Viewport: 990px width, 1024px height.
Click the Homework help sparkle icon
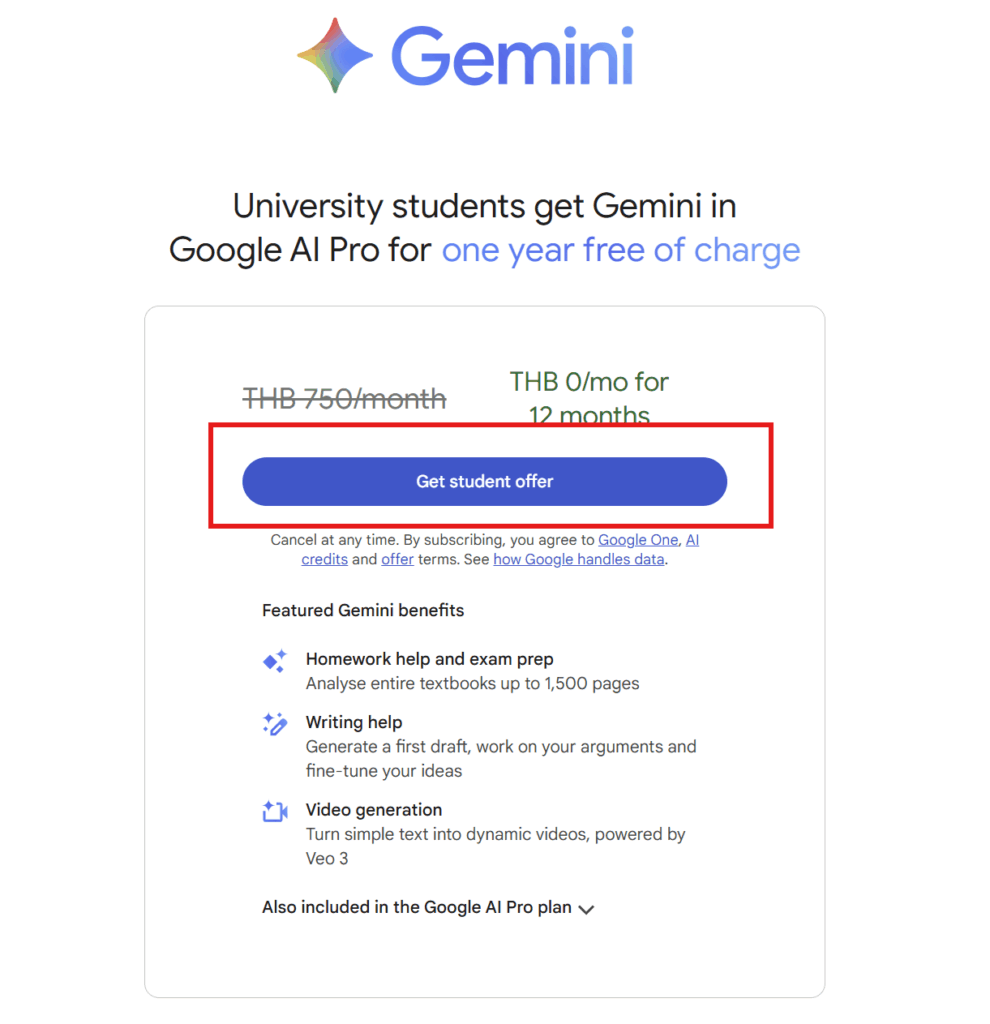click(274, 661)
